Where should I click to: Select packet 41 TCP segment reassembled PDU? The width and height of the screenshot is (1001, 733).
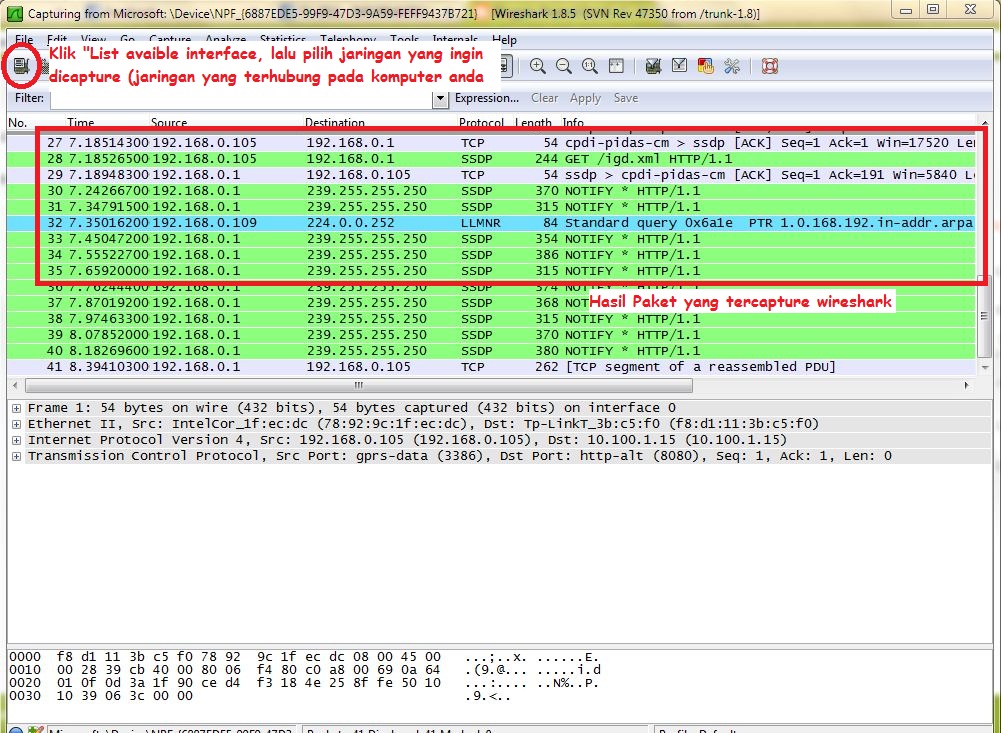tap(491, 366)
